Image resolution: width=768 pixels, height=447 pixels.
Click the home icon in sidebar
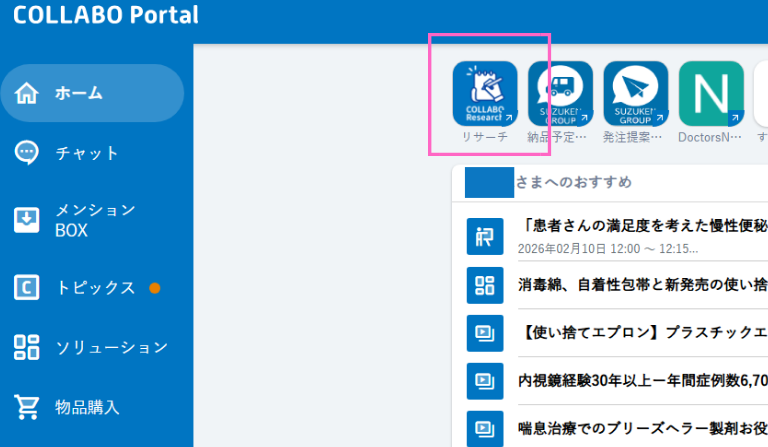pyautogui.click(x=27, y=93)
